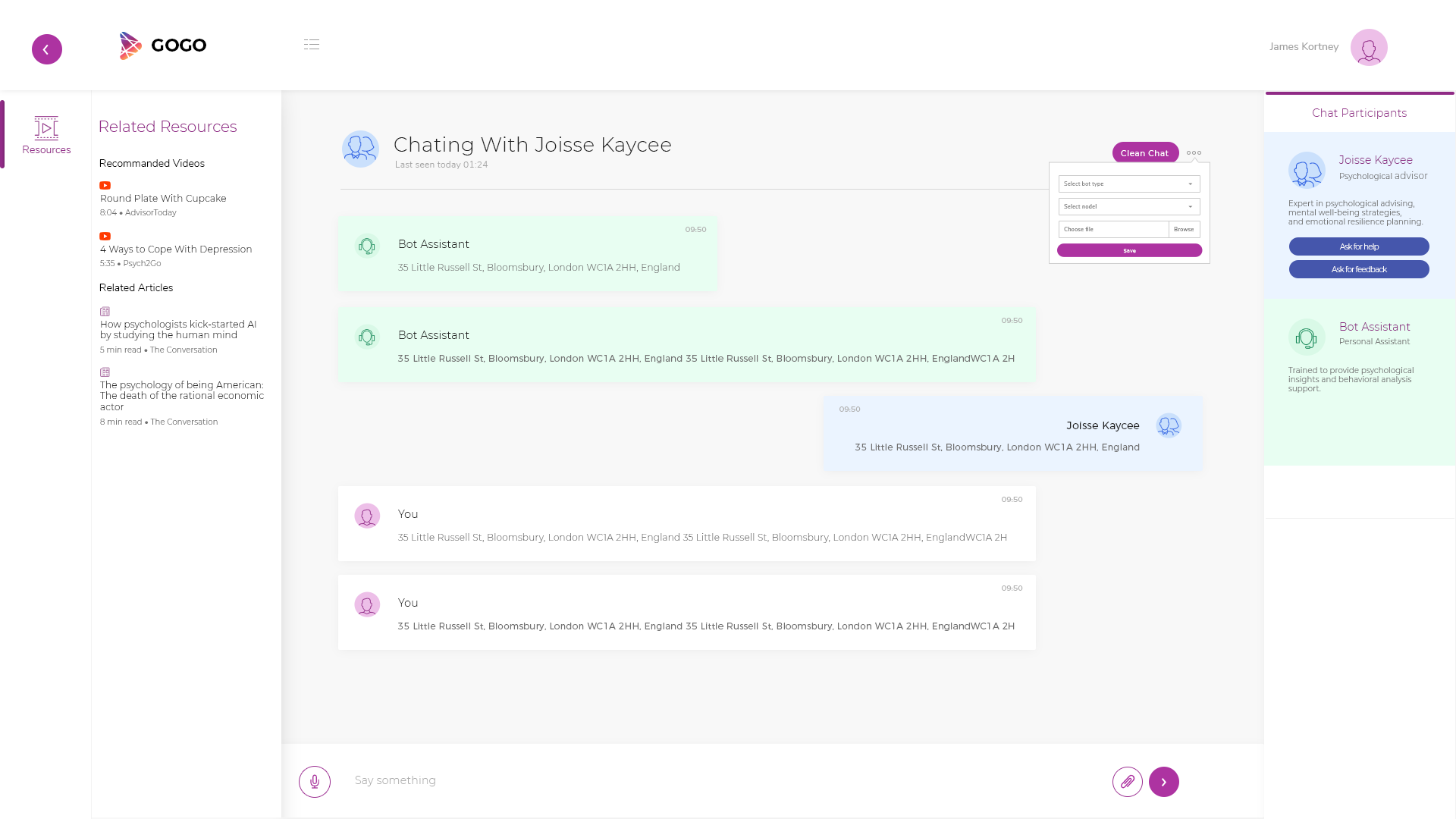Open Round Plate With Cupcake video
Screen dimensions: 1456x819
point(163,198)
